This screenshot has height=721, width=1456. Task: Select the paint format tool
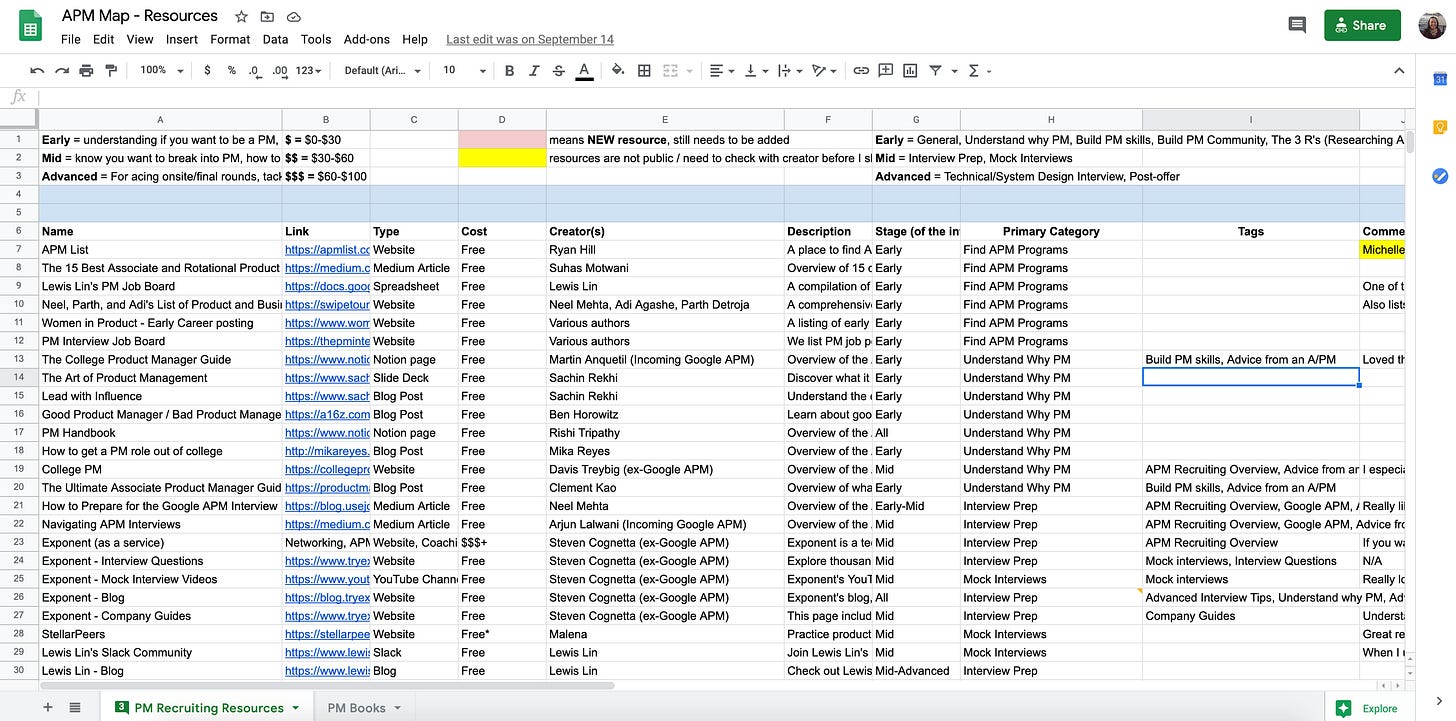[111, 71]
